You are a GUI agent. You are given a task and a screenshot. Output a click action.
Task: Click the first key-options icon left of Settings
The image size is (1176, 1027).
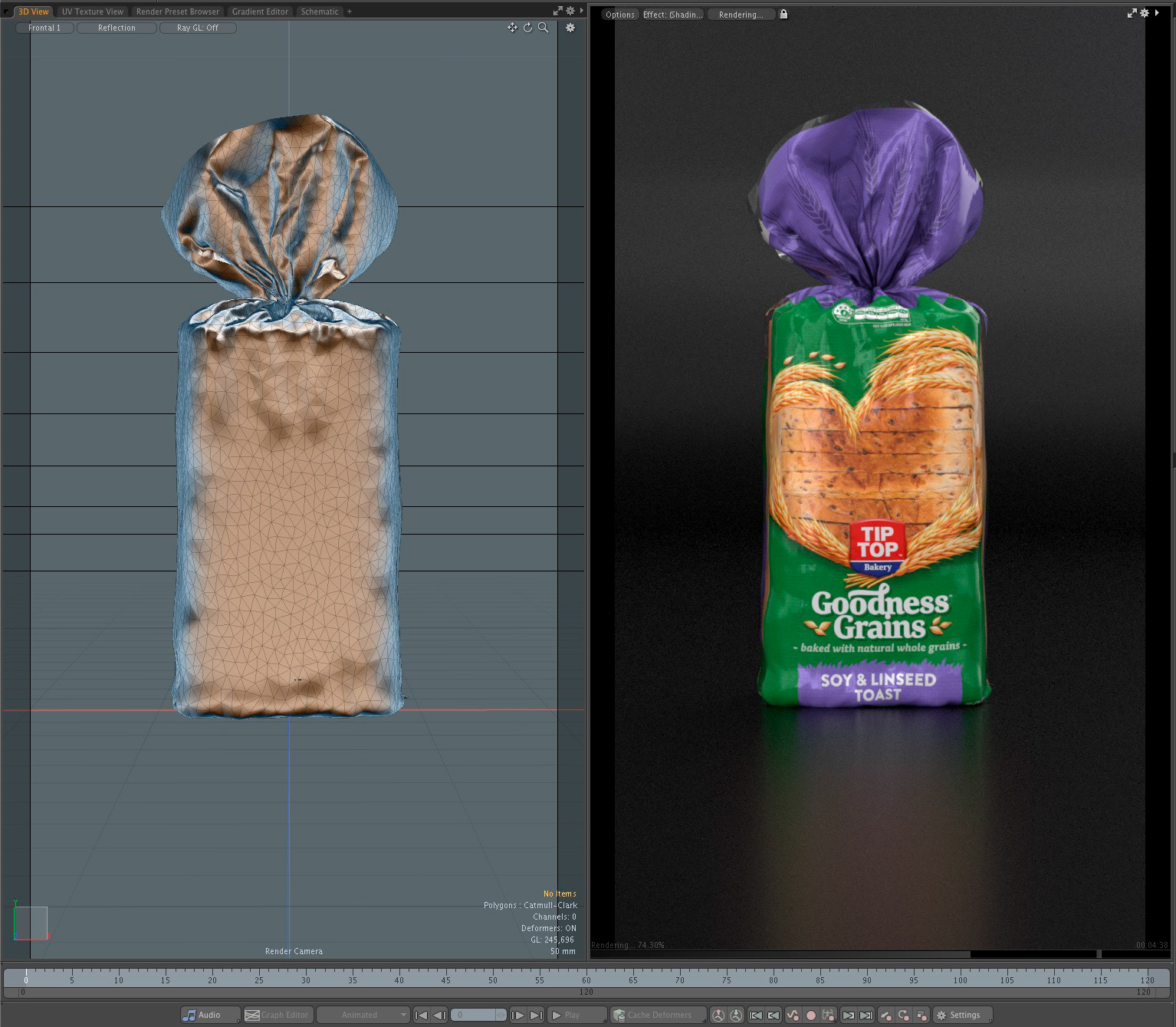pos(885,1015)
